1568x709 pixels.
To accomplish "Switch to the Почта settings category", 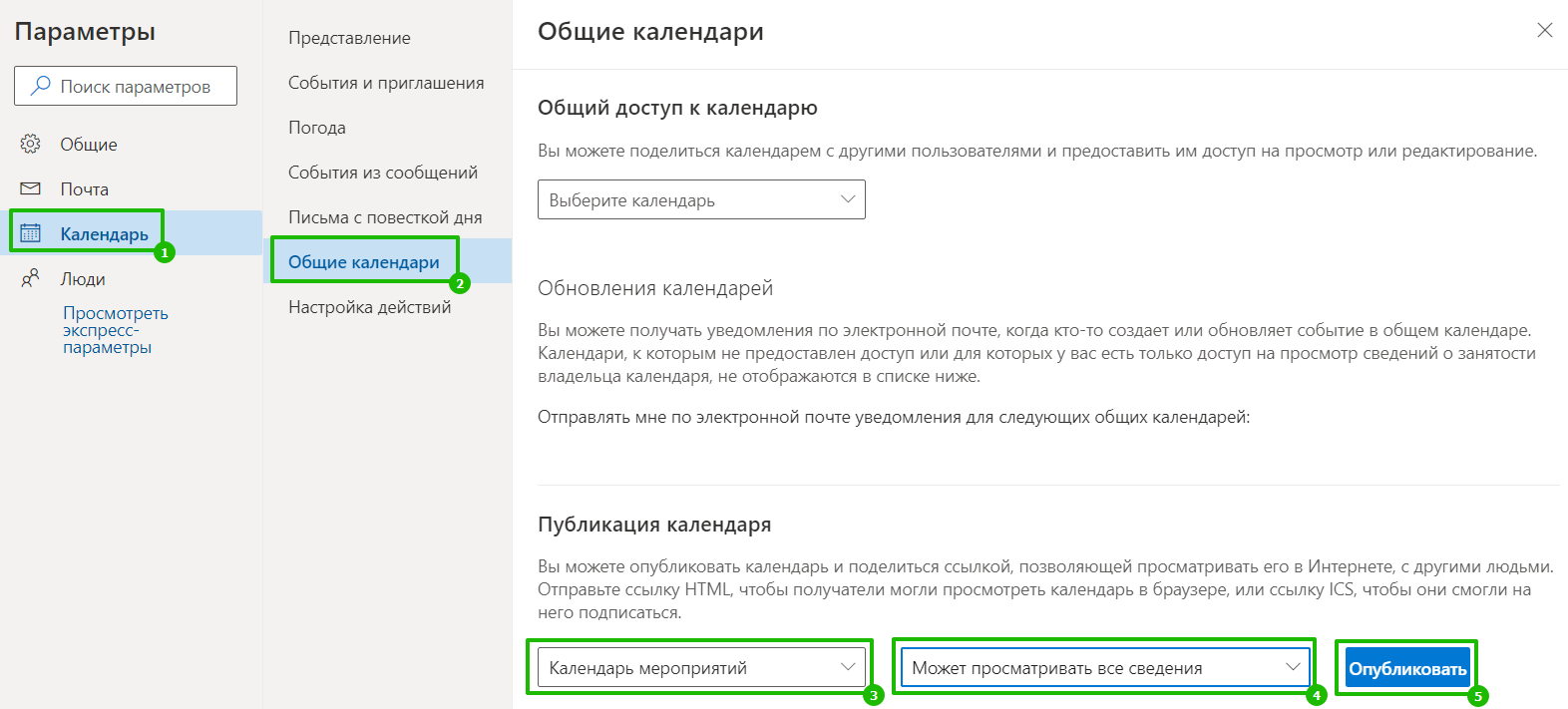I will point(84,188).
